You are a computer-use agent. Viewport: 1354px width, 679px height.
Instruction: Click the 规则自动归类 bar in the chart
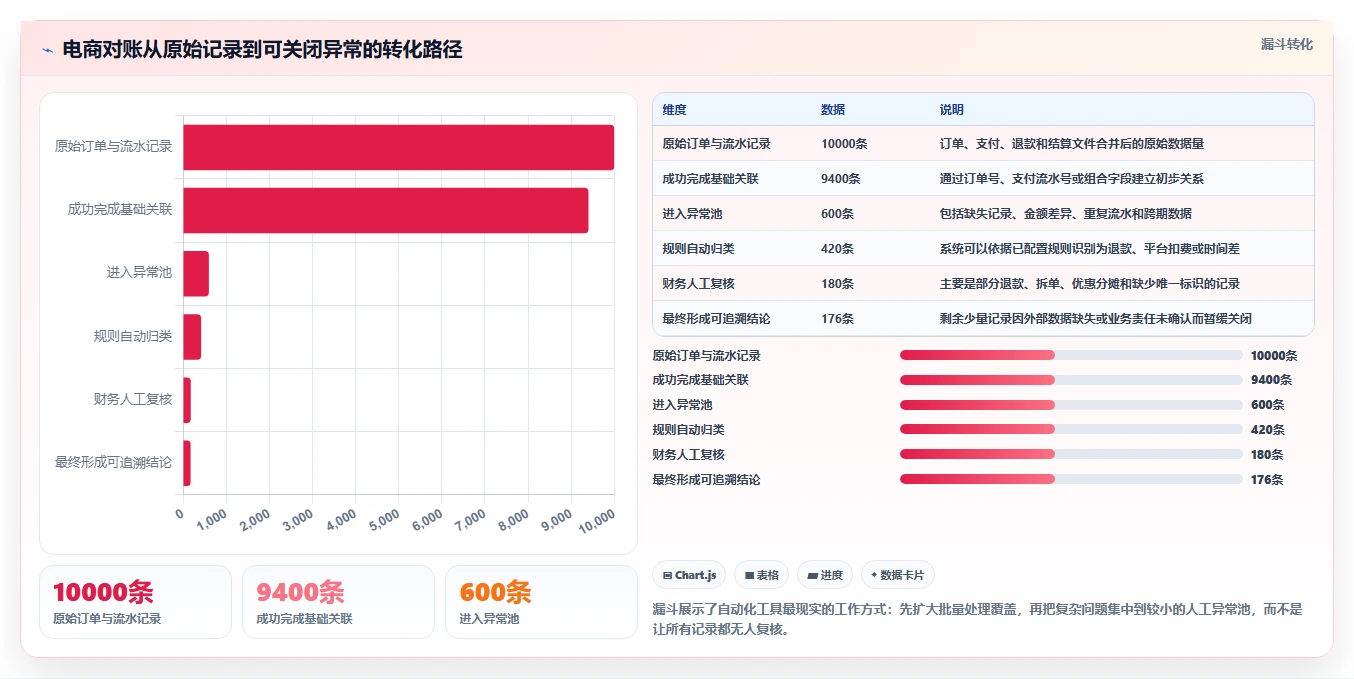[192, 337]
